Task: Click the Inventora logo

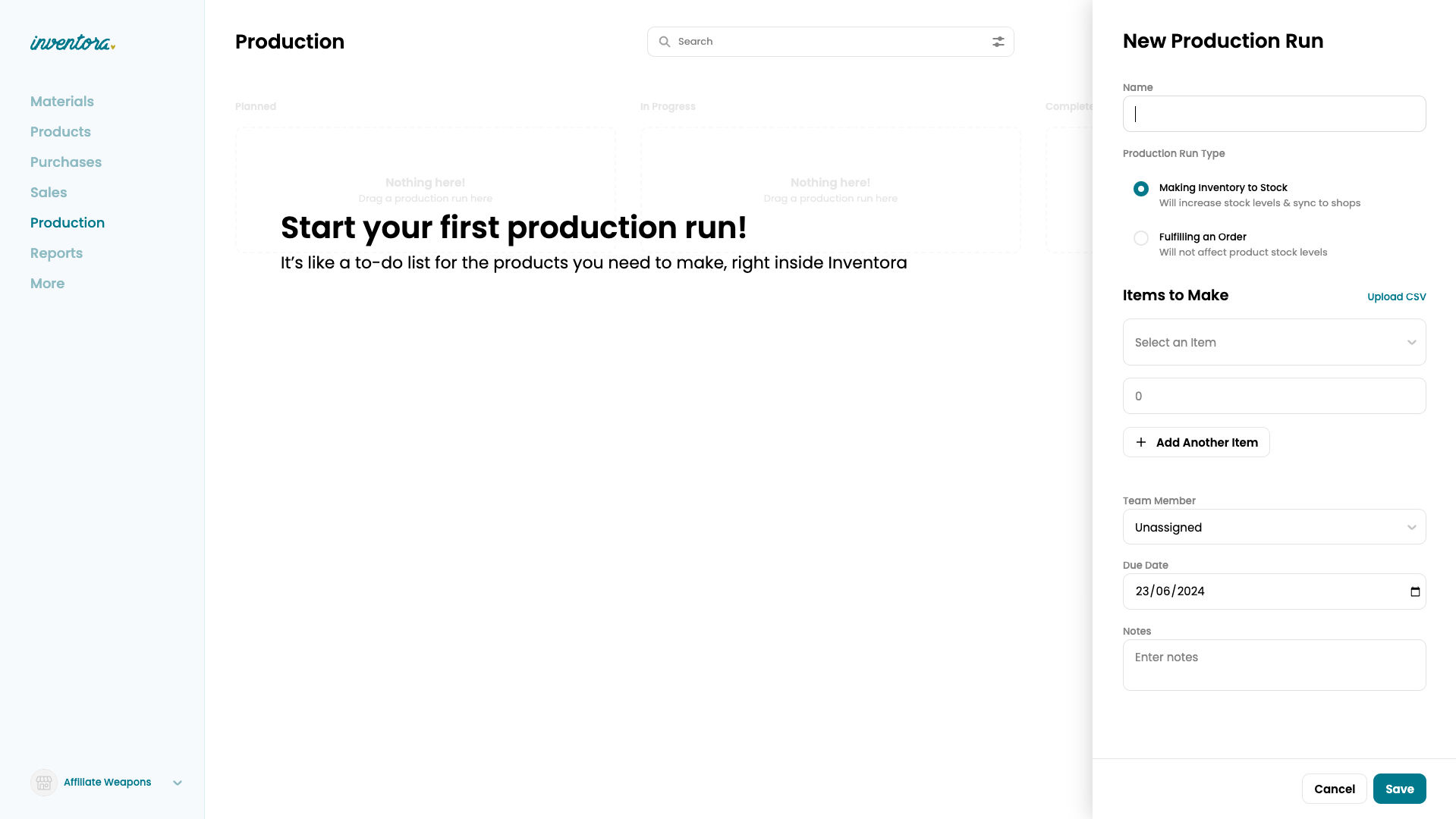Action: point(72,42)
